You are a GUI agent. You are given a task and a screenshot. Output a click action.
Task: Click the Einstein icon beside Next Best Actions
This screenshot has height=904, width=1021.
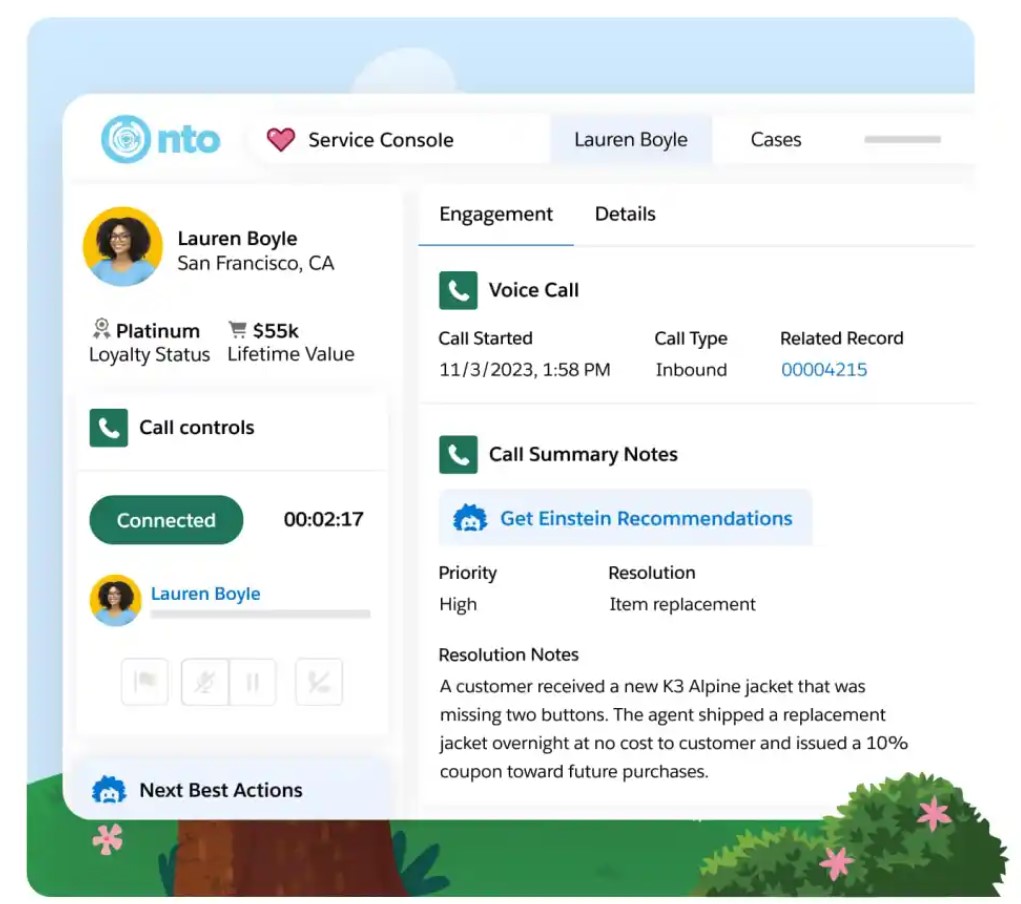coord(109,789)
